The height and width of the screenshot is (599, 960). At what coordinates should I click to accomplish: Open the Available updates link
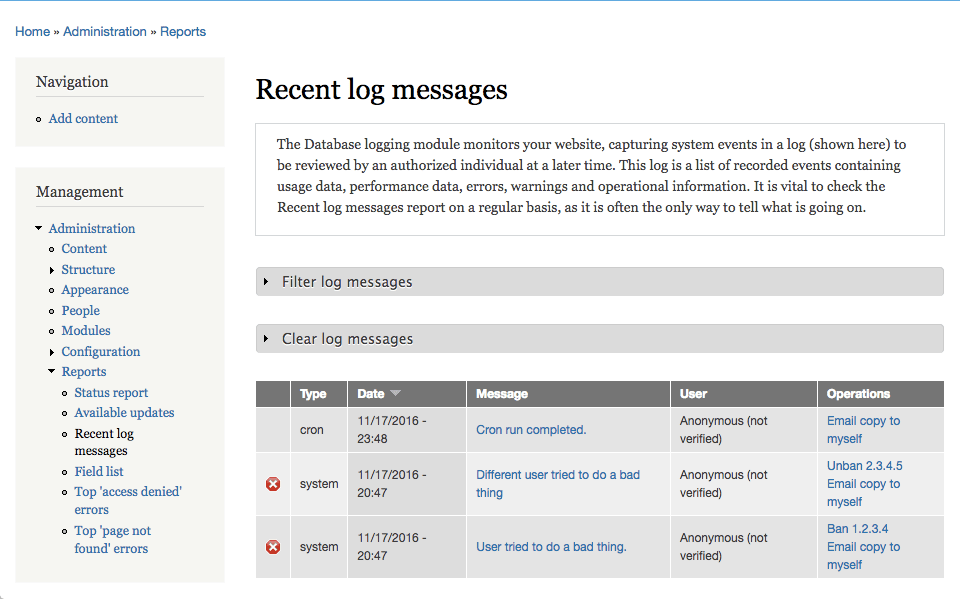tap(124, 413)
